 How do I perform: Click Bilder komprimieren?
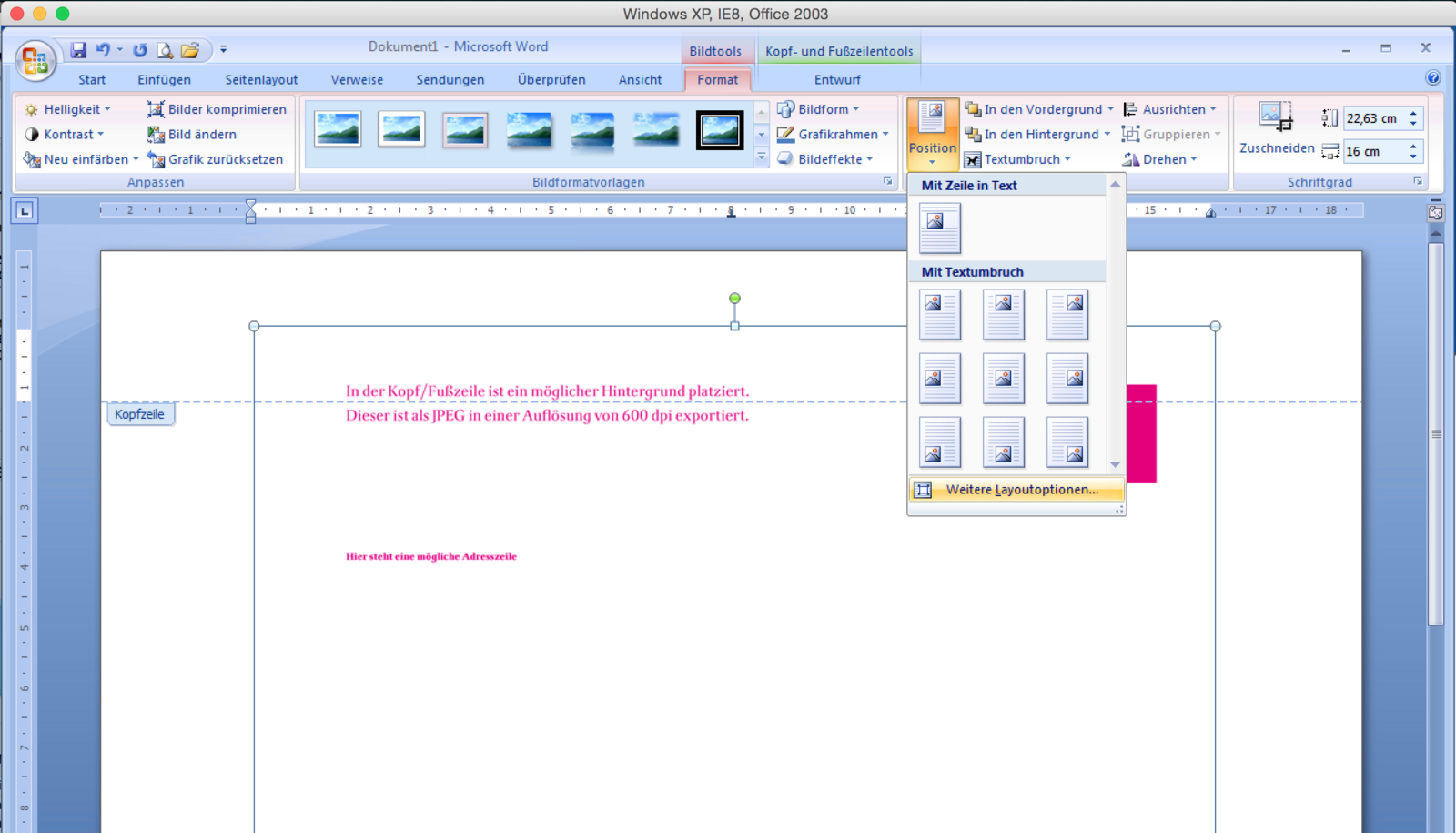pos(217,109)
